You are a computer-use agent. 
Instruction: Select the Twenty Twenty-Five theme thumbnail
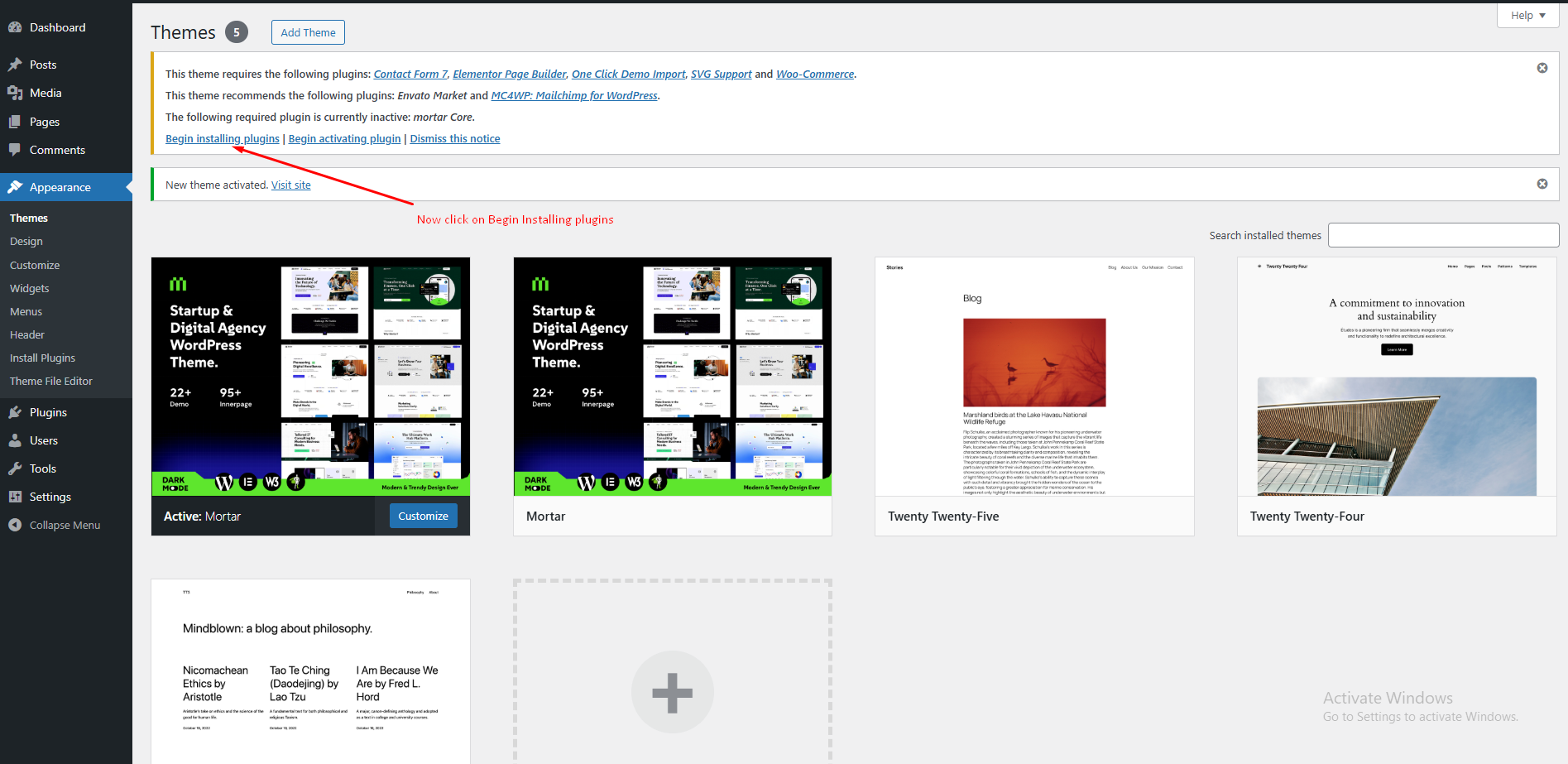point(1034,377)
